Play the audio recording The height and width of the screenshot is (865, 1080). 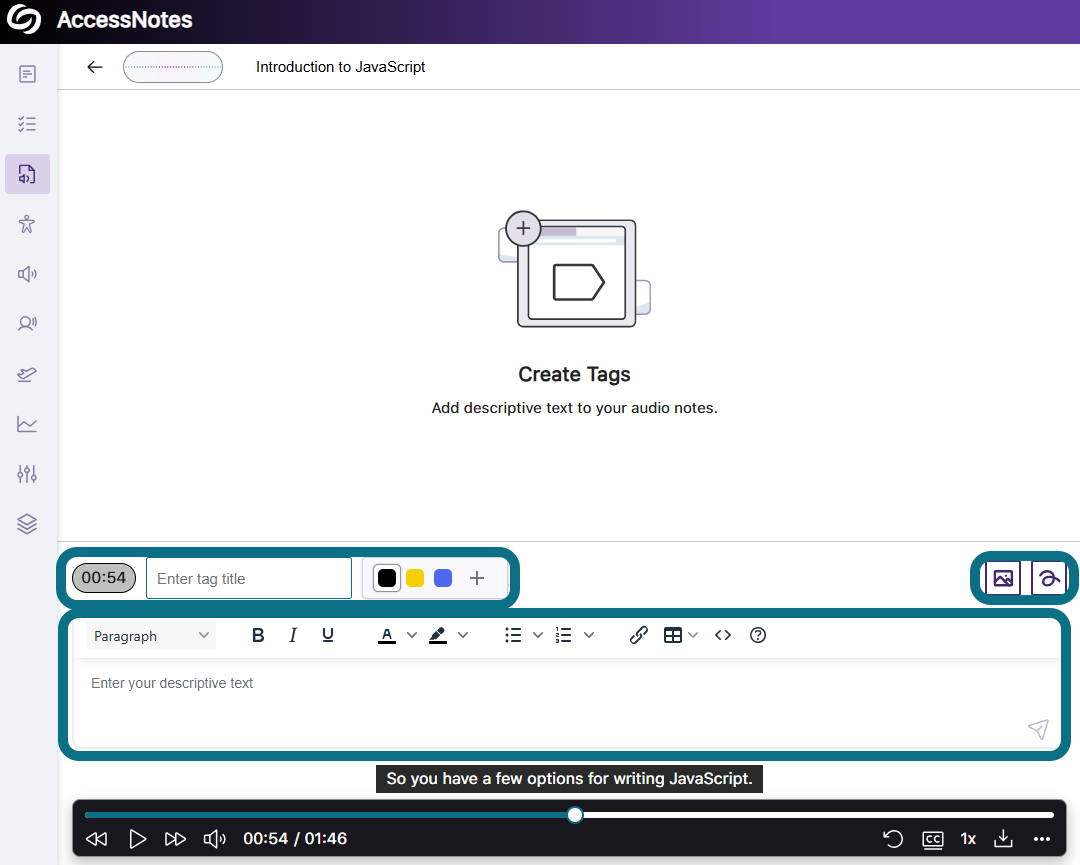tap(138, 839)
